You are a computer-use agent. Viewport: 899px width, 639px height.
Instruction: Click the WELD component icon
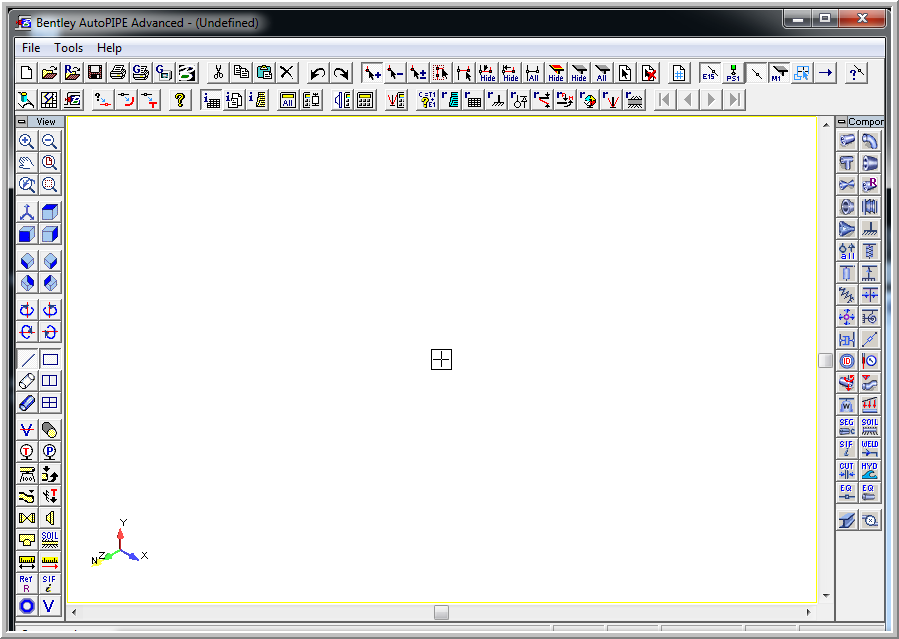coord(870,448)
